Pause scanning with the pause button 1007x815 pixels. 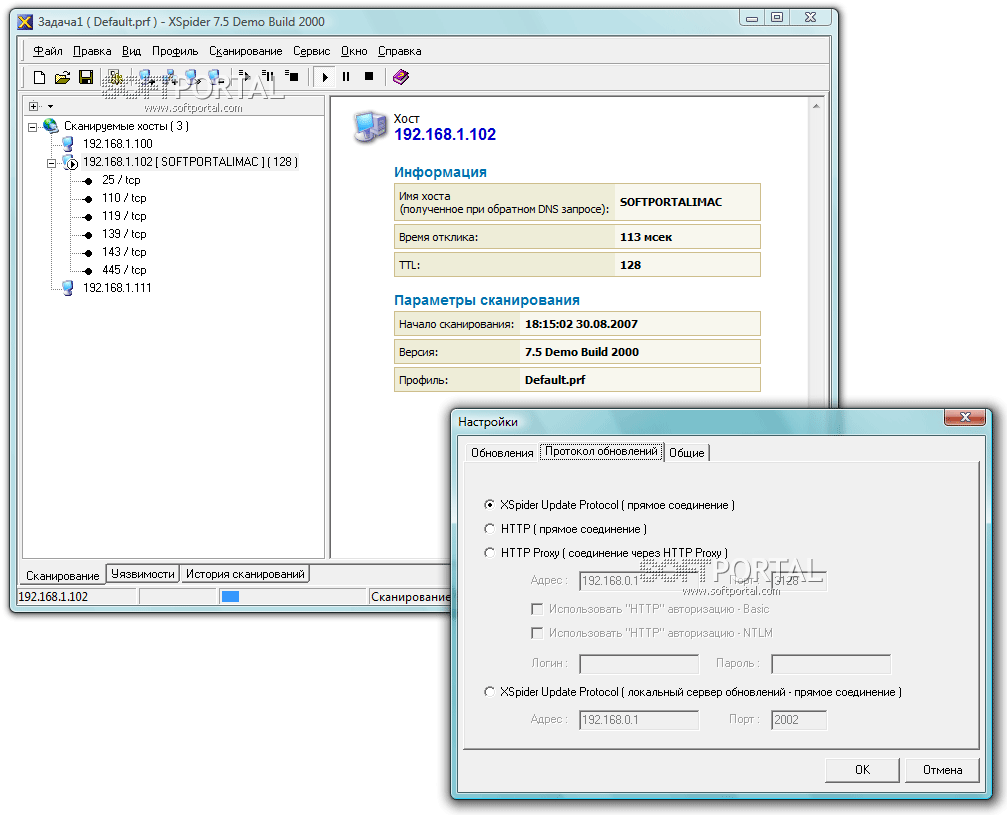(346, 76)
